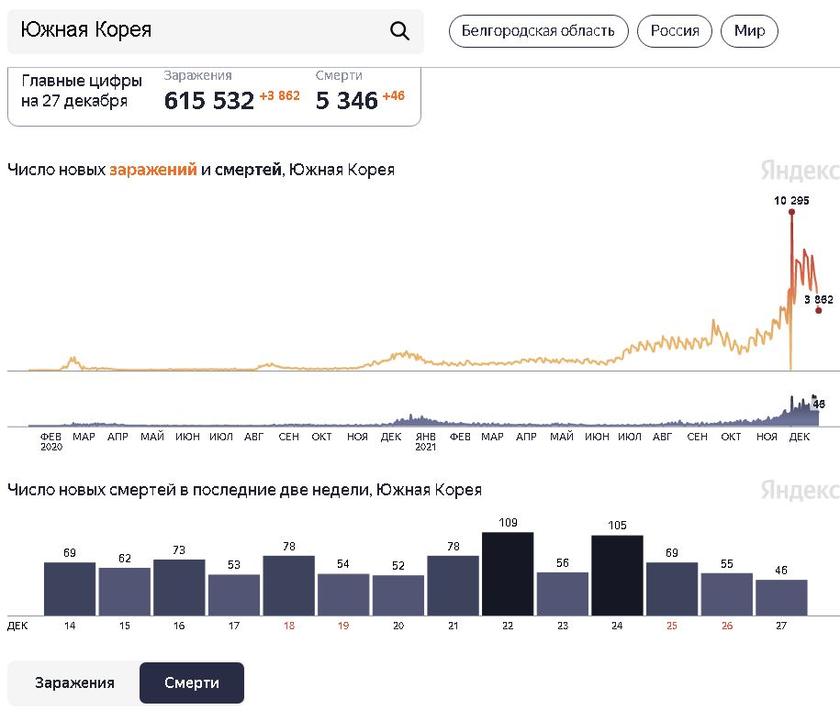The height and width of the screenshot is (721, 840).
Task: Switch to the Смерти tab
Action: click(191, 683)
